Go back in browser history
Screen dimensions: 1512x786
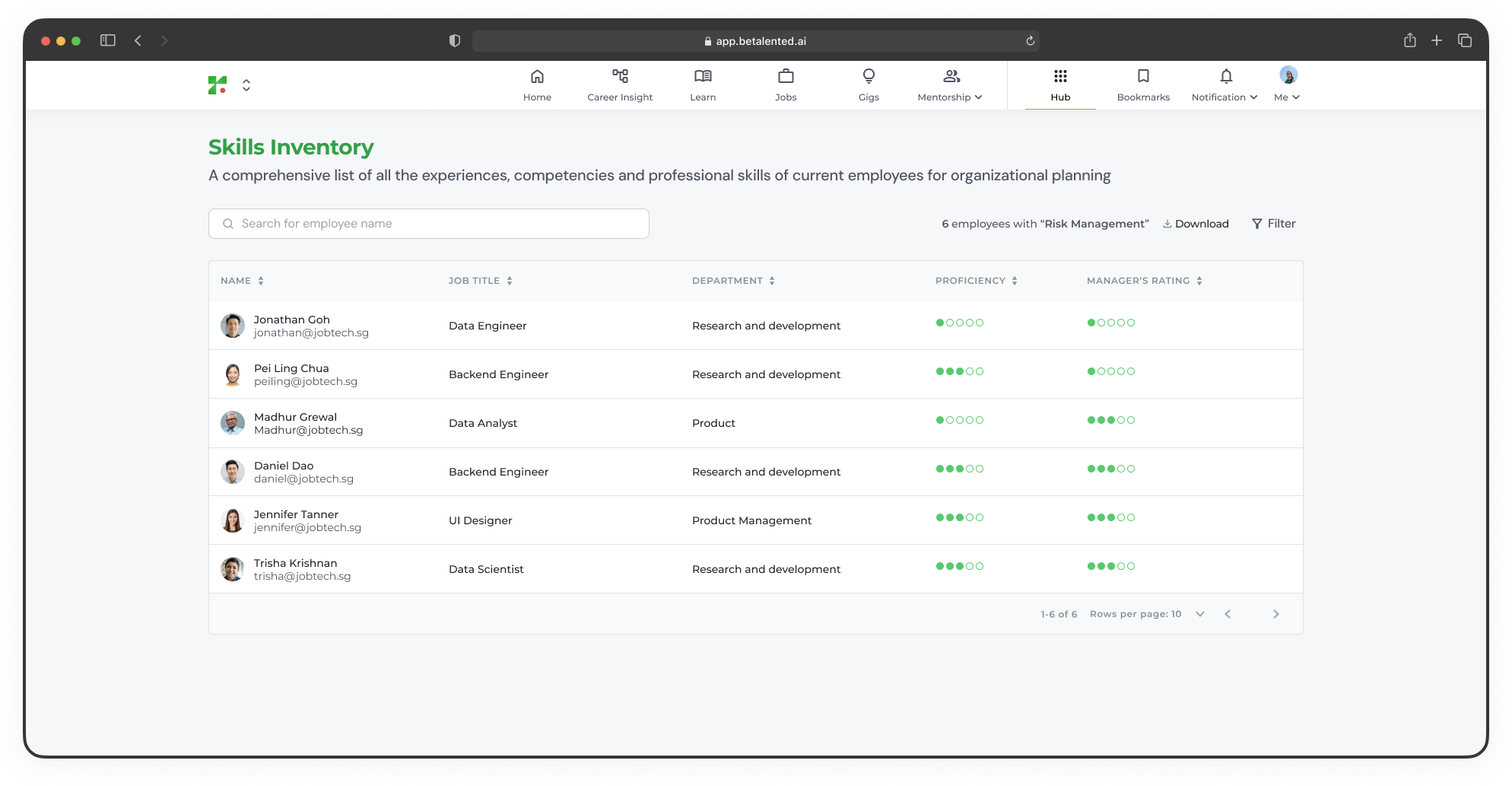coord(138,40)
